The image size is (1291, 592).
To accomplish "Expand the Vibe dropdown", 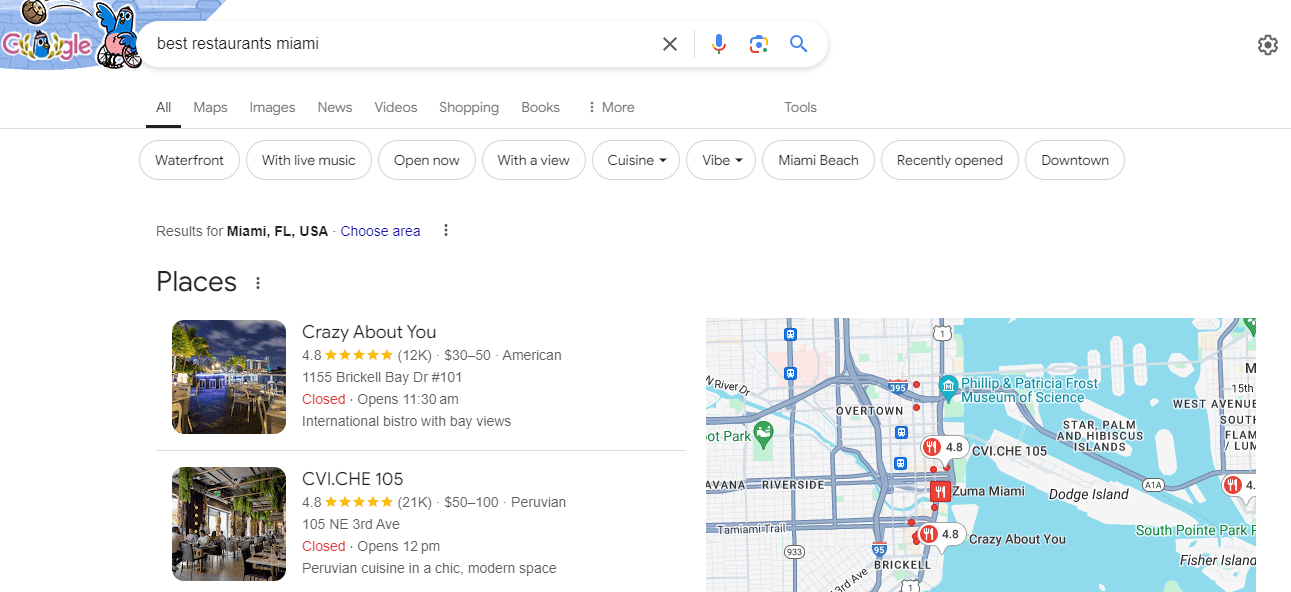I will coord(720,160).
